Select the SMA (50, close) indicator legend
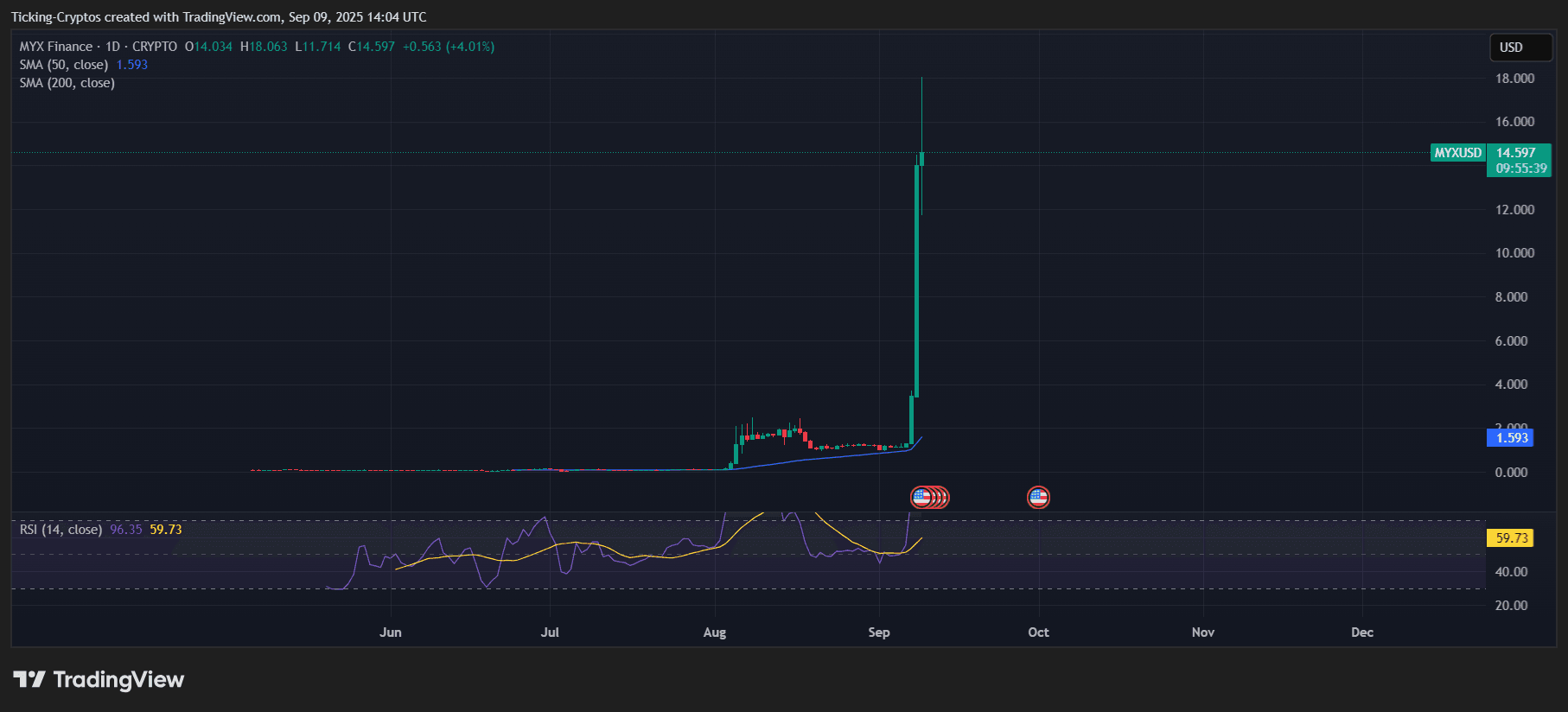Image resolution: width=1568 pixels, height=712 pixels. (x=64, y=65)
